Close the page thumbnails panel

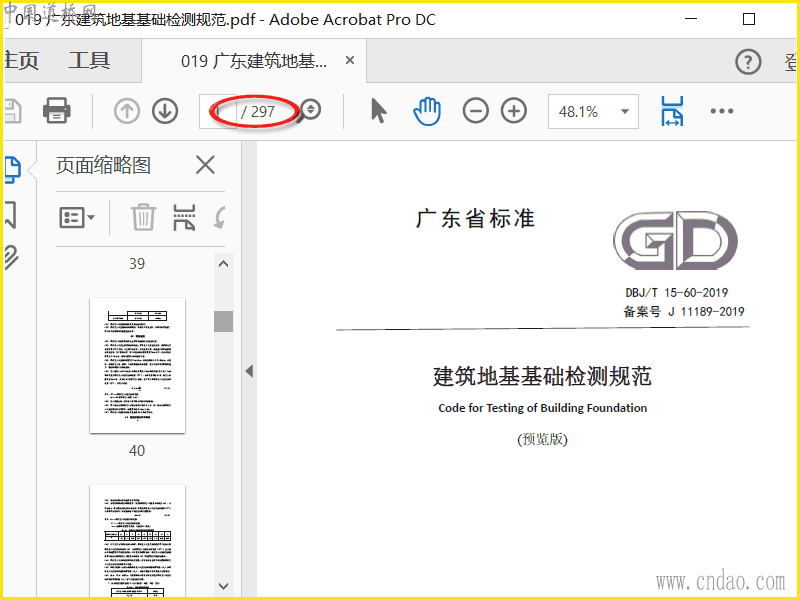[205, 165]
